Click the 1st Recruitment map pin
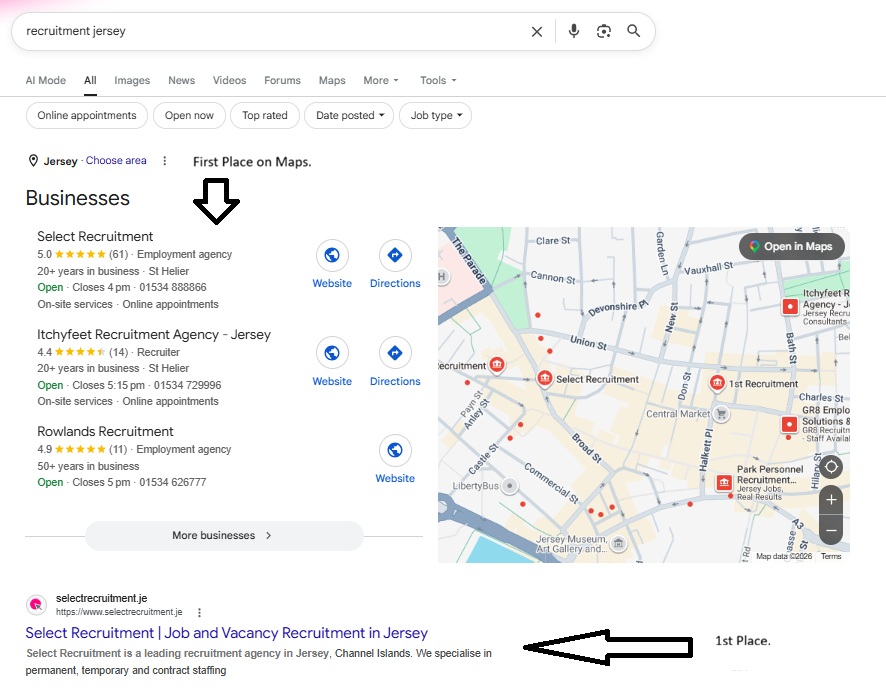The height and width of the screenshot is (693, 886). tap(717, 383)
